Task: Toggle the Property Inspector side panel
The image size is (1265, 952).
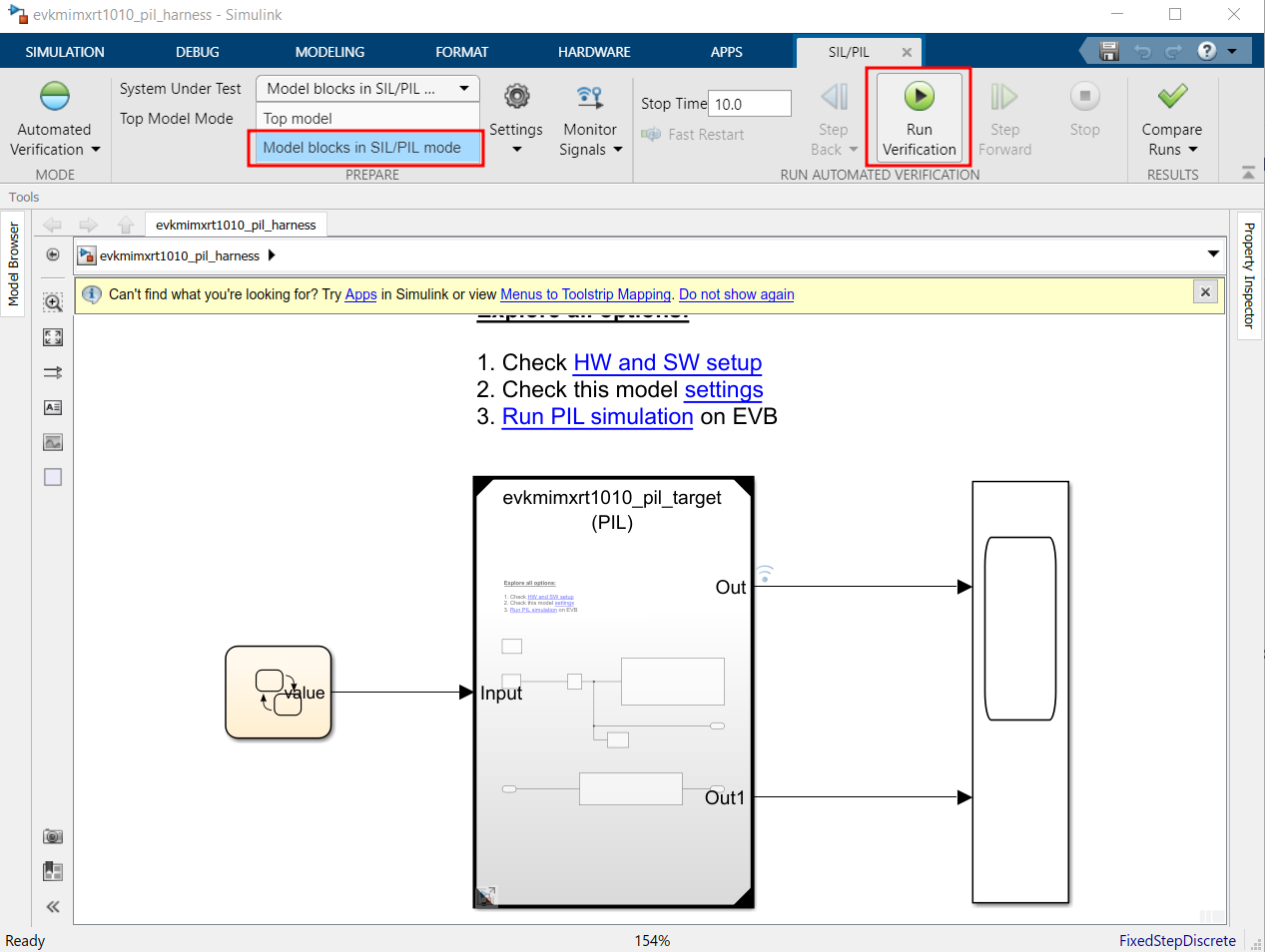Action: point(1249,275)
